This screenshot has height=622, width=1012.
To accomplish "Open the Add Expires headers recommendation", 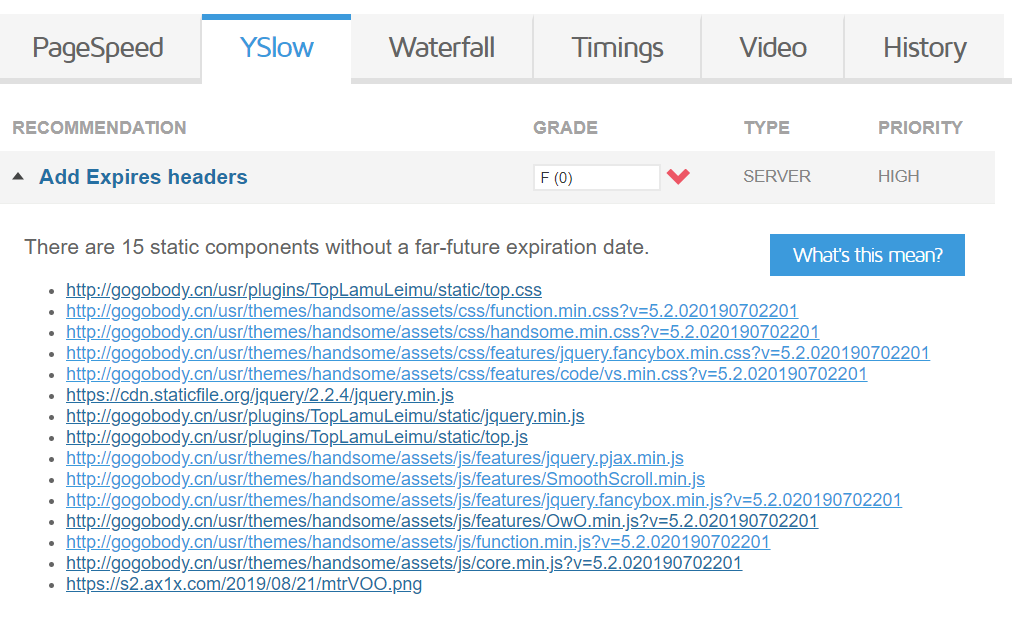I will click(143, 177).
